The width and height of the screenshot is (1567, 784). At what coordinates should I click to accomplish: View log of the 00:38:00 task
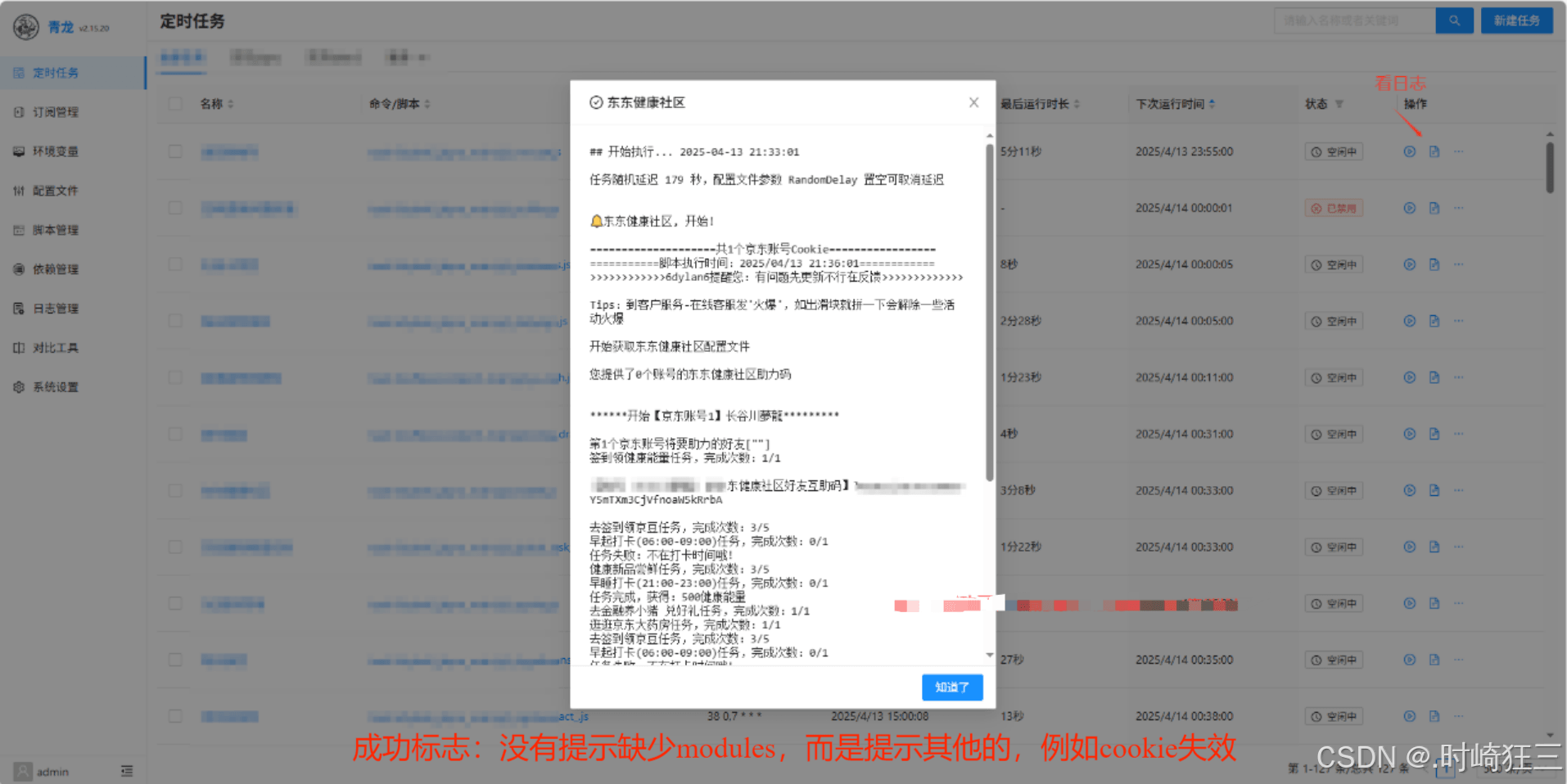click(x=1434, y=716)
